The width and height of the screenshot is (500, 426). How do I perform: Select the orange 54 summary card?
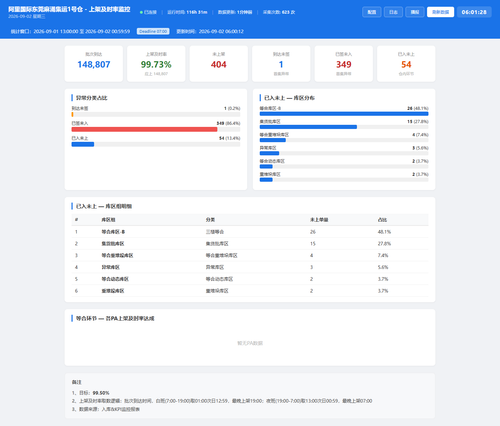click(406, 64)
